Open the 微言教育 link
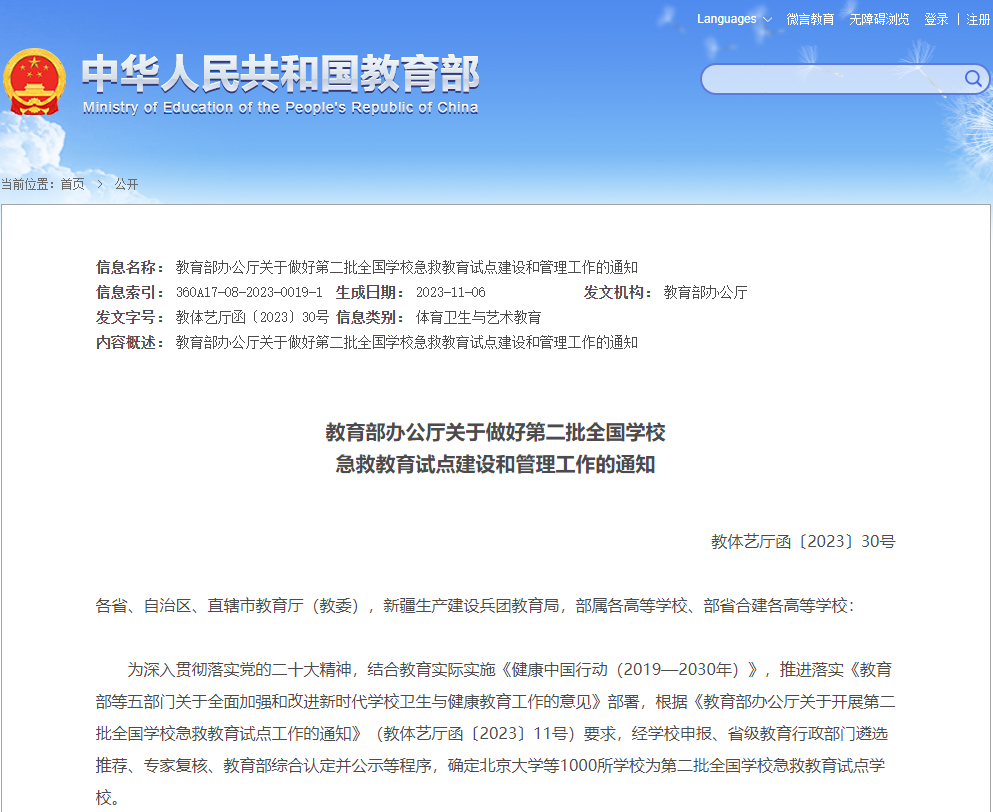This screenshot has width=993, height=812. (810, 19)
